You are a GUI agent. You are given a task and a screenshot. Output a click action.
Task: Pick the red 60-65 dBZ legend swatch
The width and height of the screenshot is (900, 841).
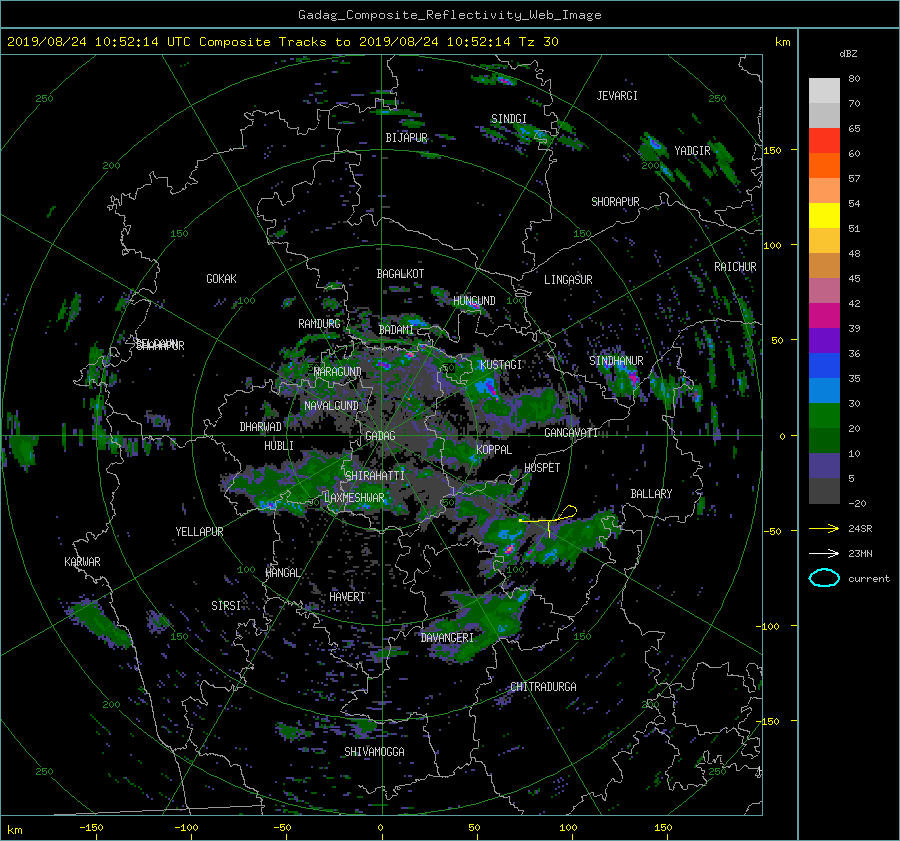coord(824,141)
